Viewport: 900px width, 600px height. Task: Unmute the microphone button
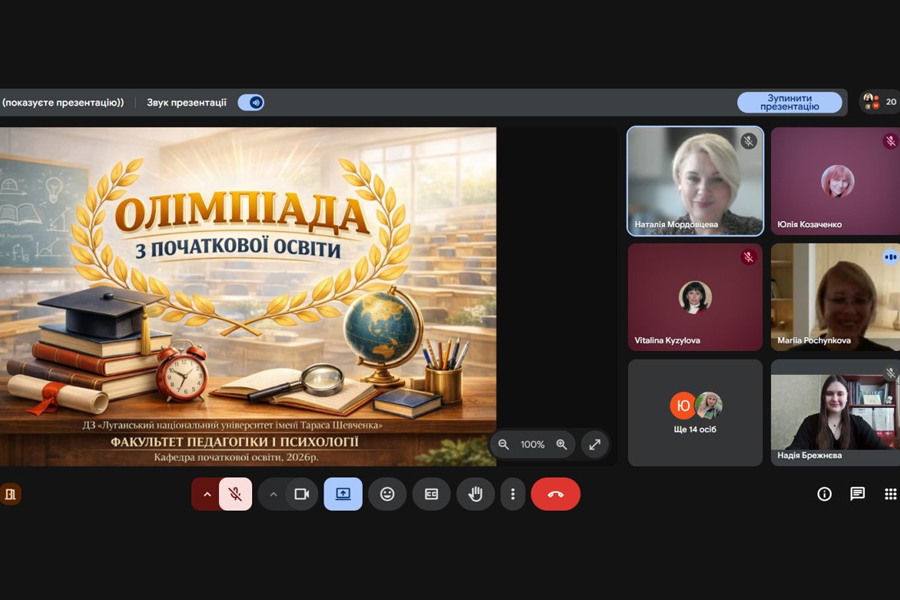pyautogui.click(x=236, y=494)
